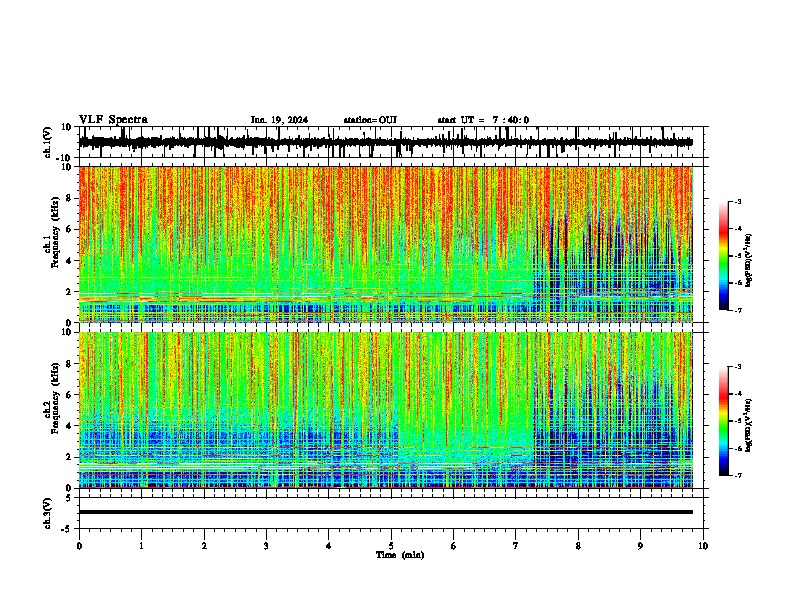Click the Jan. 19, 2024 date label
792x612 pixels.
pos(279,120)
